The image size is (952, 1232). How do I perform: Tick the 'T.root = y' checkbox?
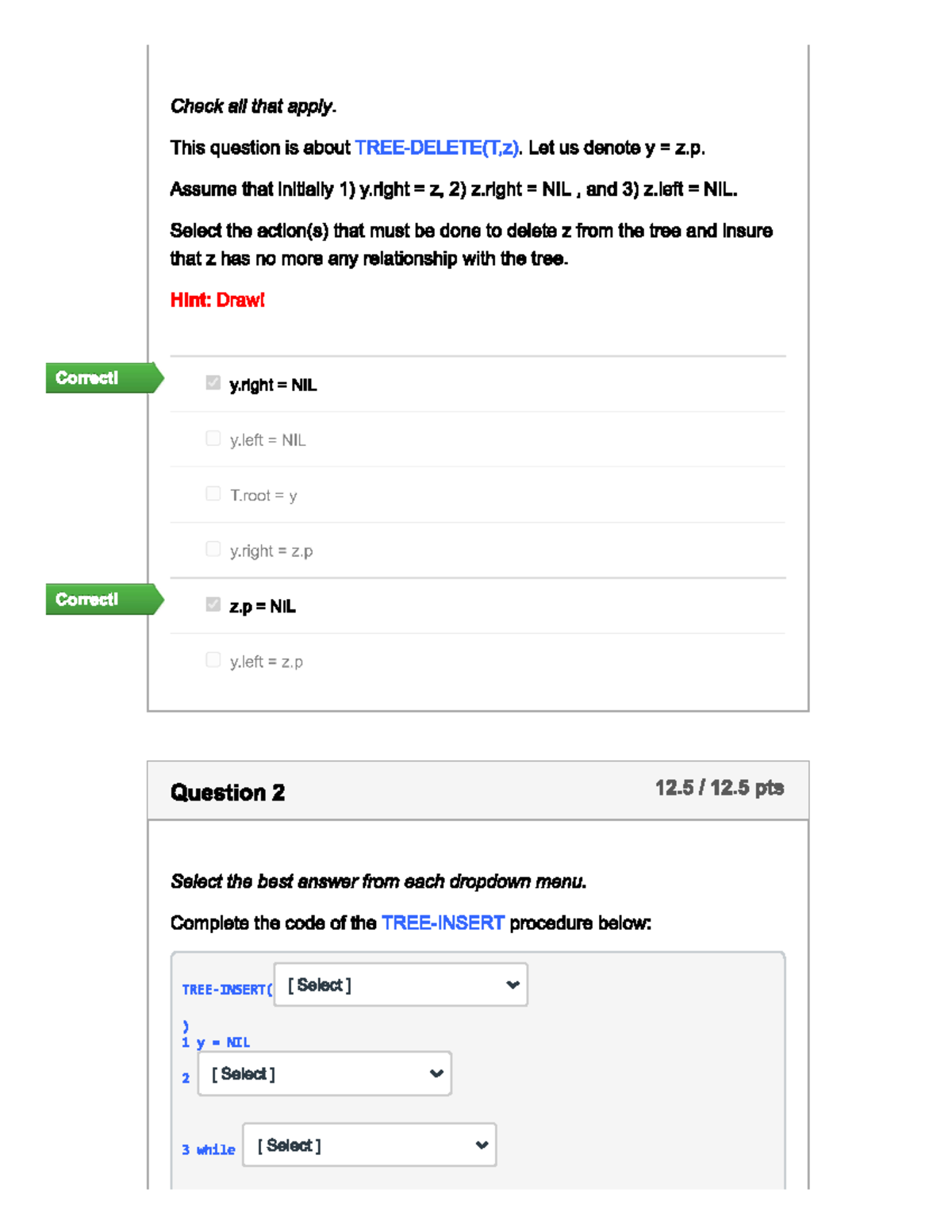coord(213,494)
